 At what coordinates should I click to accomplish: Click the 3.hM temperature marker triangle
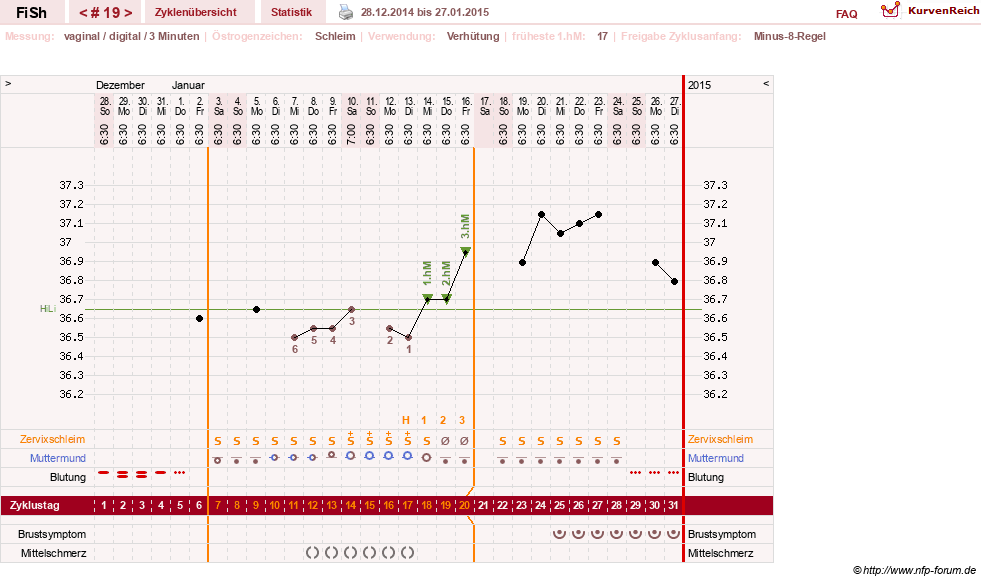pyautogui.click(x=465, y=251)
